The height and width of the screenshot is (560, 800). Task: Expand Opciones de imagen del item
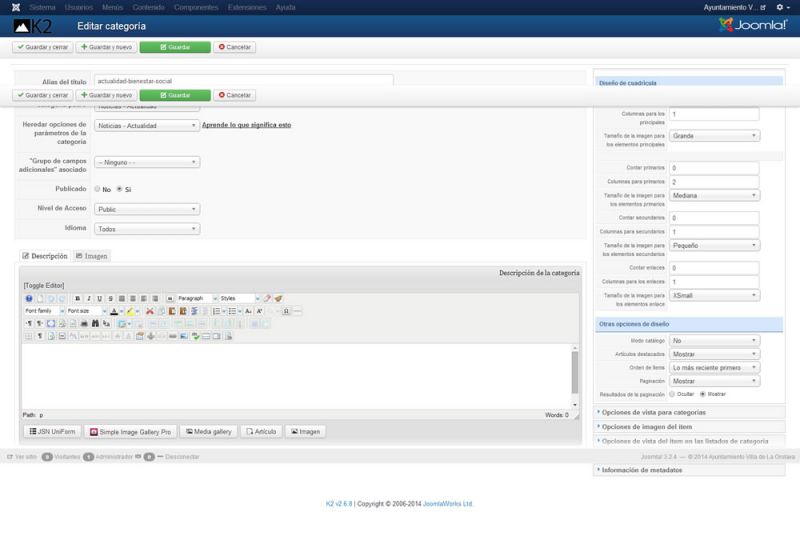coord(689,426)
